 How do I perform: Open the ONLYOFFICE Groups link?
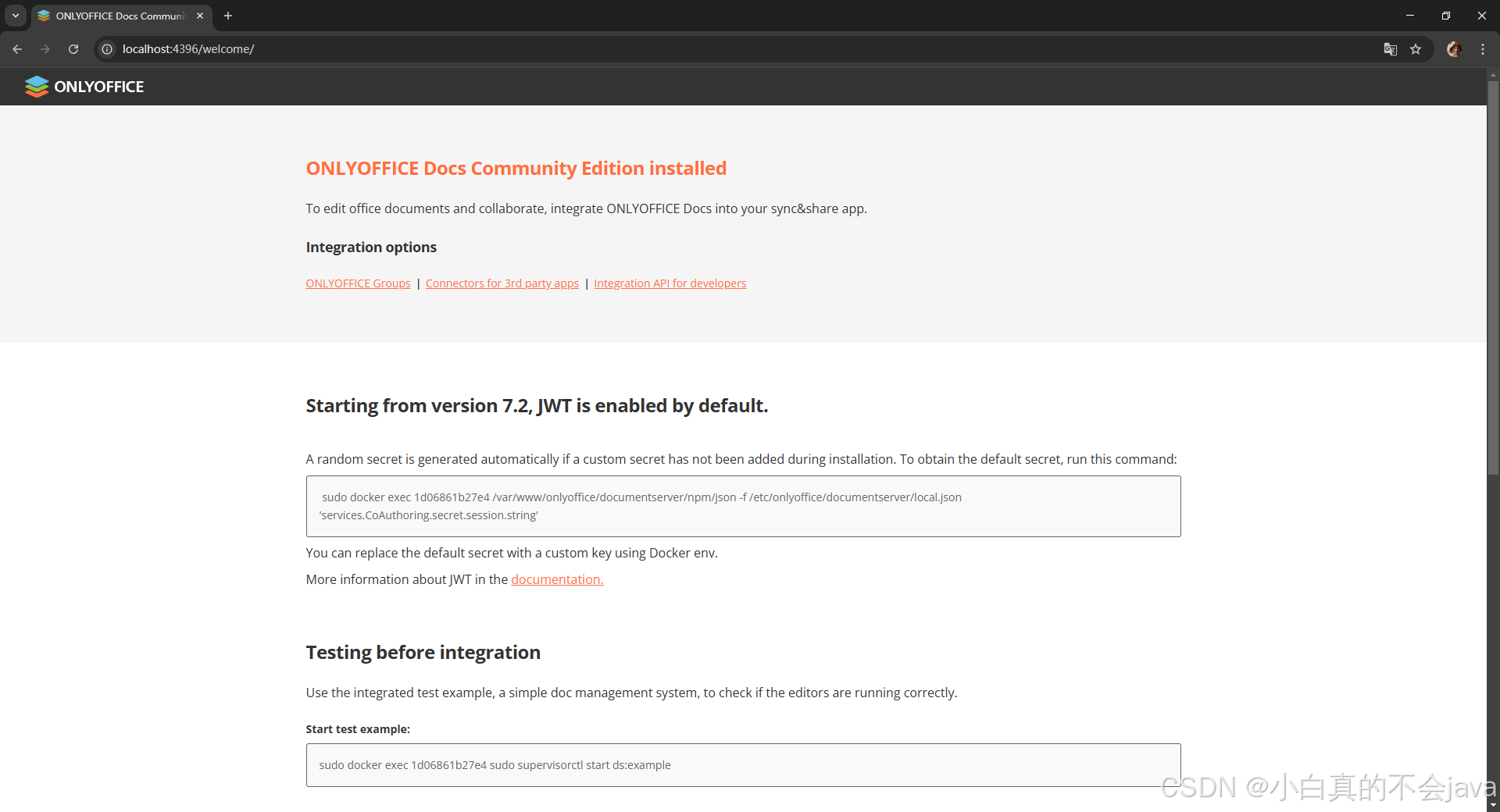[x=358, y=283]
